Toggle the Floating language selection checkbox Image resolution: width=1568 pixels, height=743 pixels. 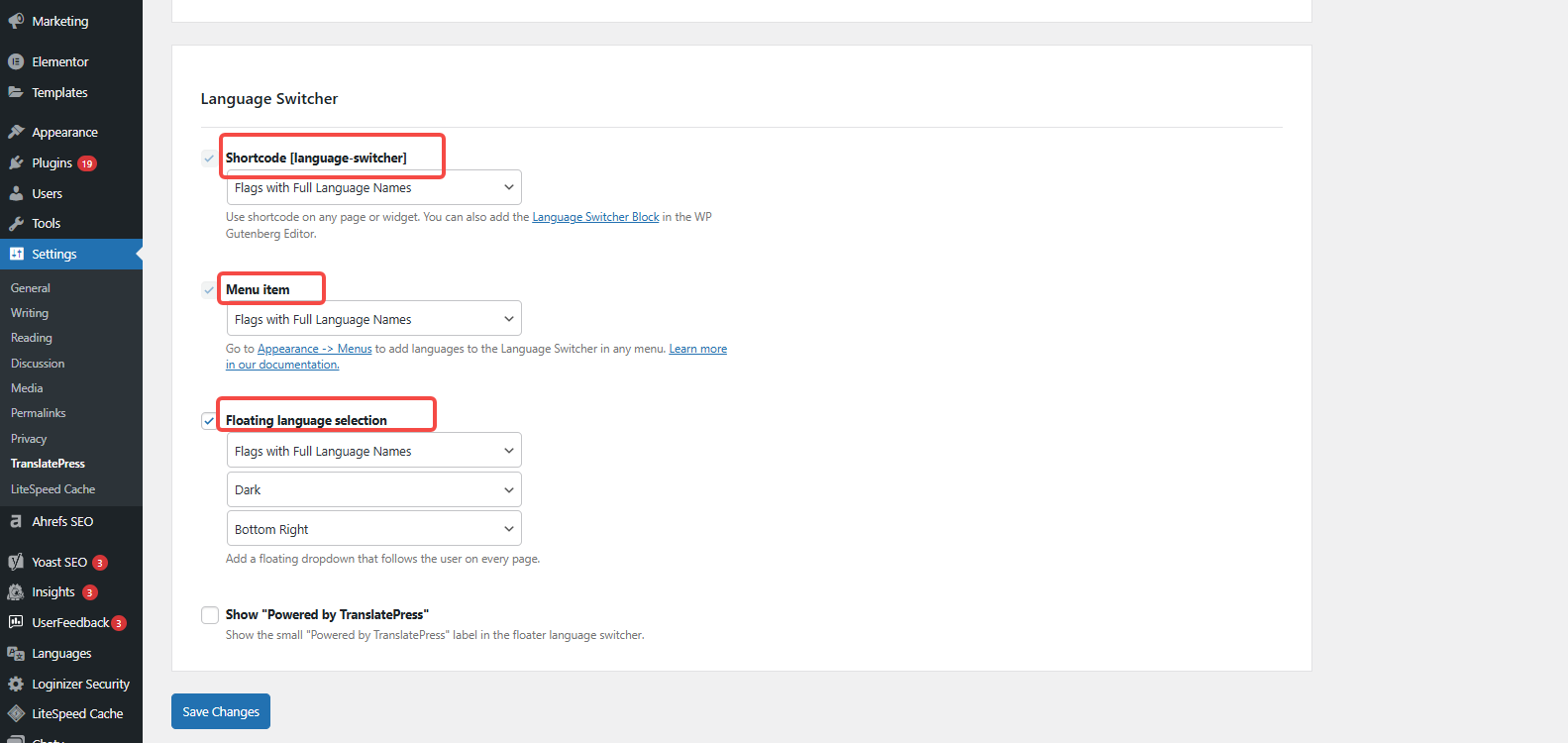click(209, 421)
